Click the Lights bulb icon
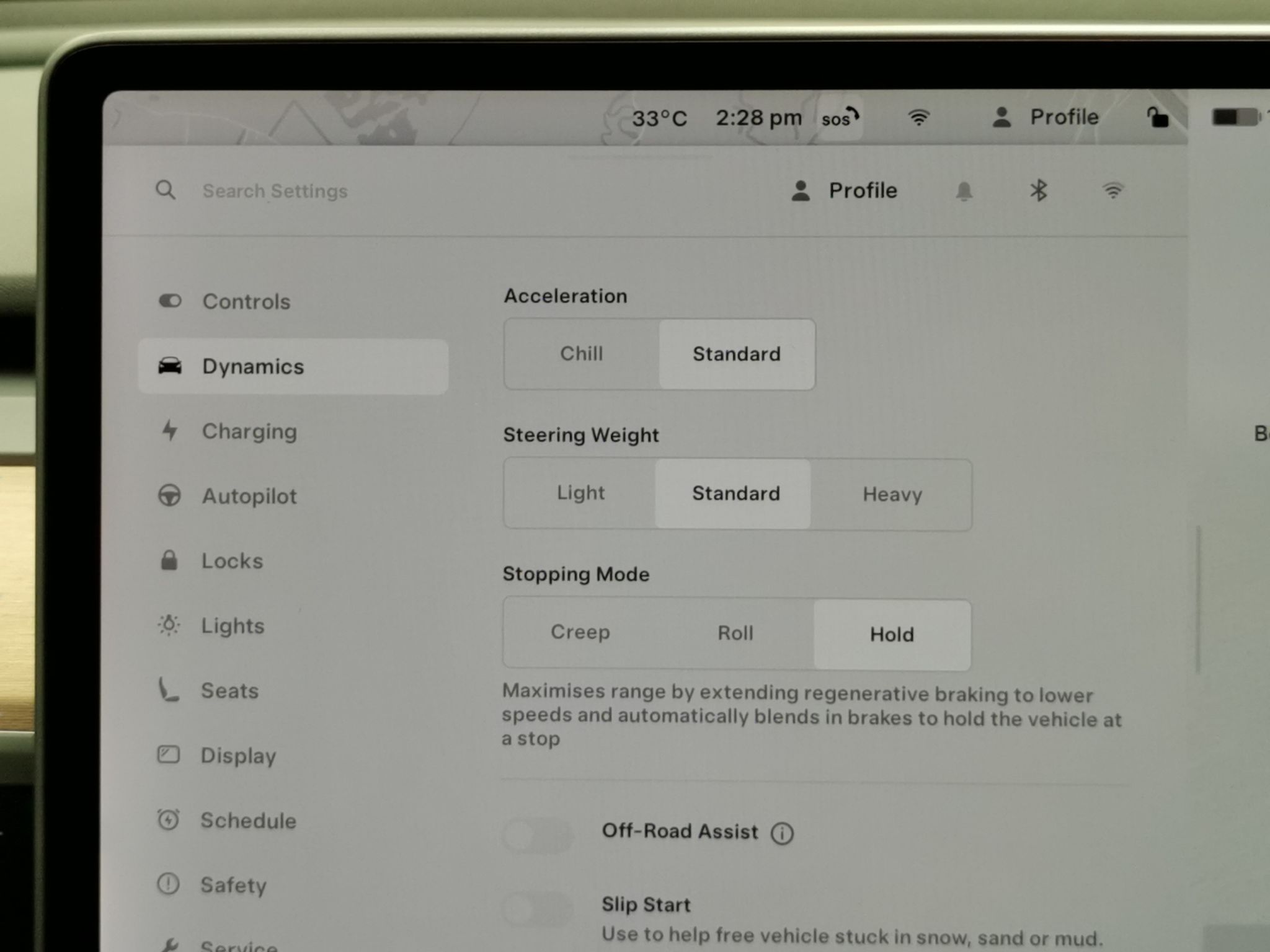 coord(169,625)
